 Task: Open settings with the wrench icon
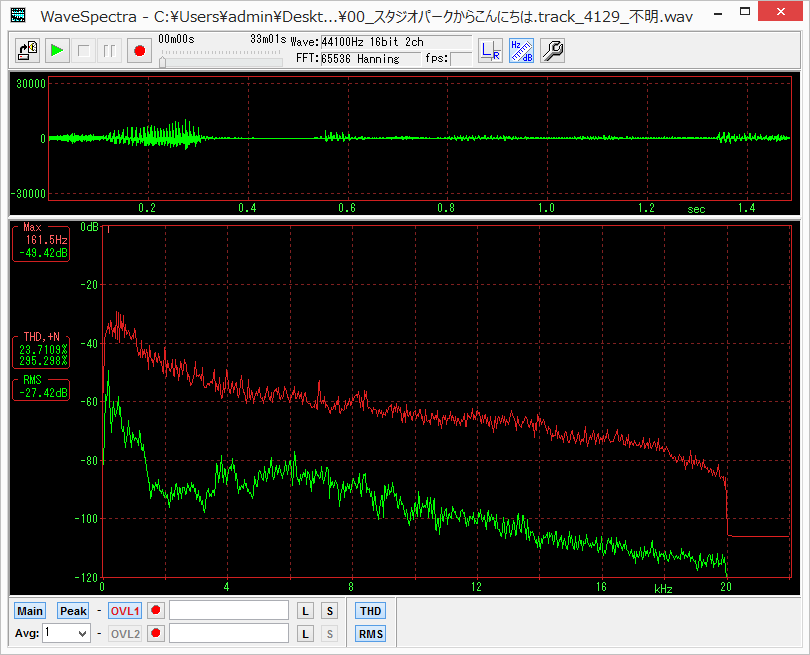(553, 50)
